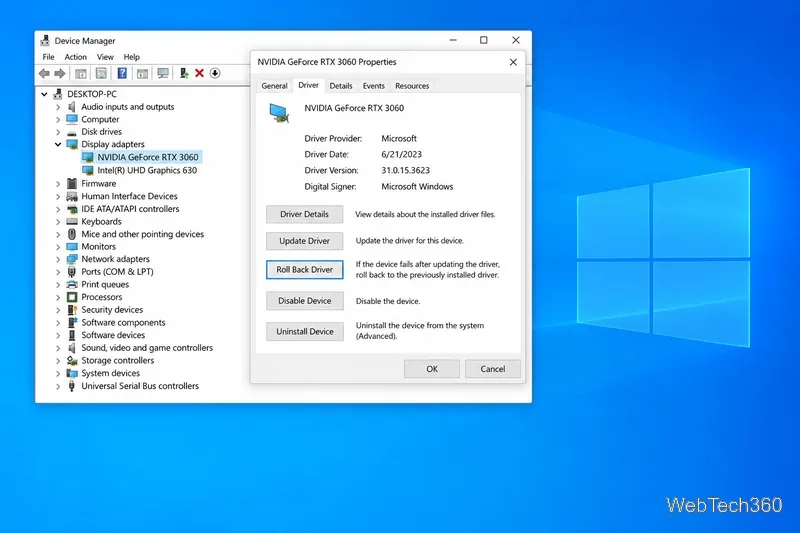The image size is (800, 533).
Task: Expand the Monitors node
Action: [x=58, y=247]
